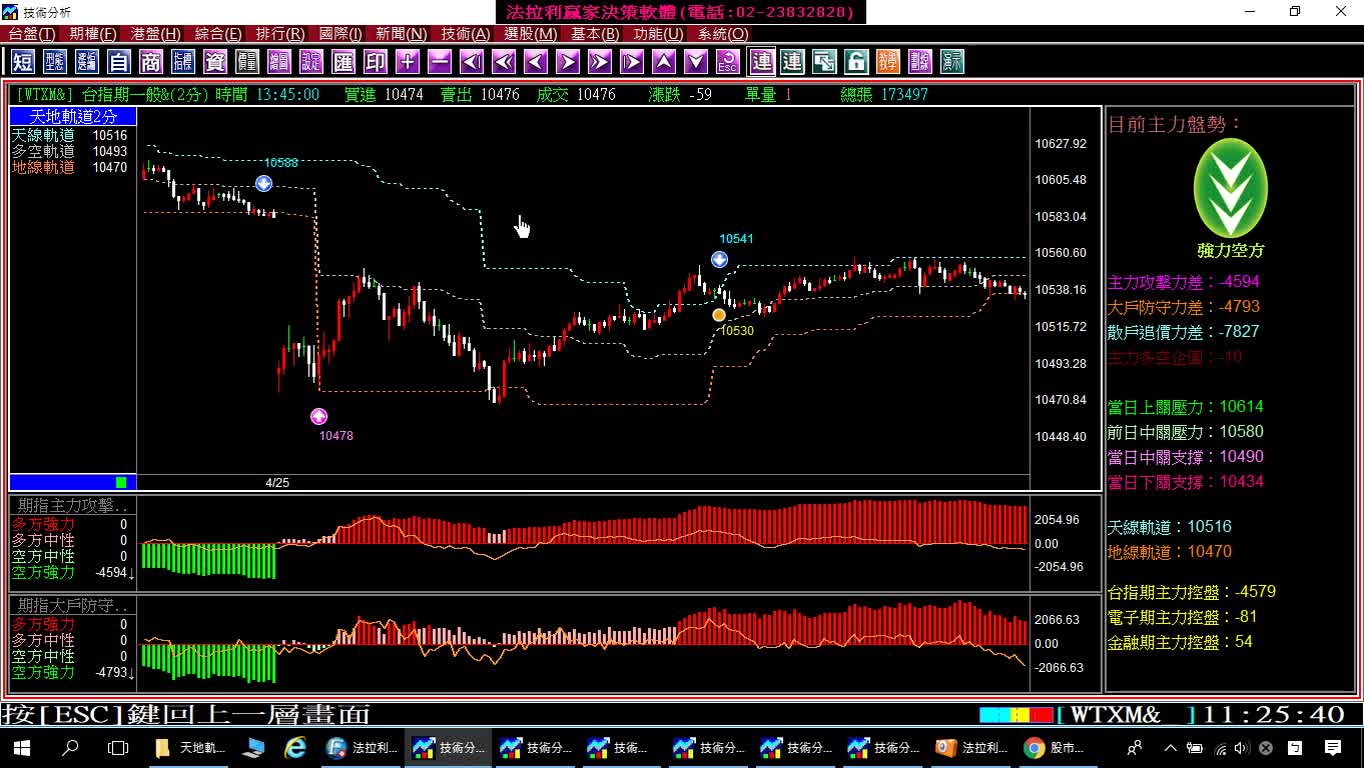Viewport: 1364px width, 768px height.
Task: Toggle the highlighted 連 link button
Action: pos(761,62)
